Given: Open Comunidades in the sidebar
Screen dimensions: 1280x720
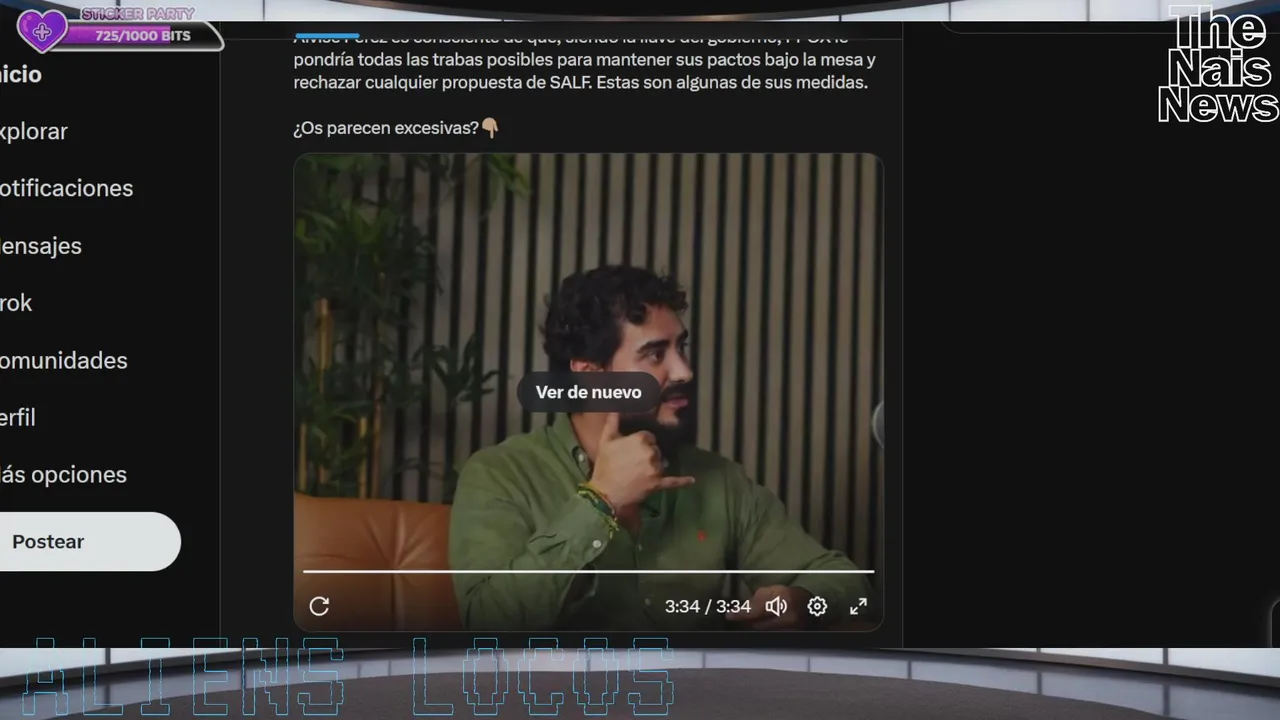Looking at the screenshot, I should click(x=63, y=360).
